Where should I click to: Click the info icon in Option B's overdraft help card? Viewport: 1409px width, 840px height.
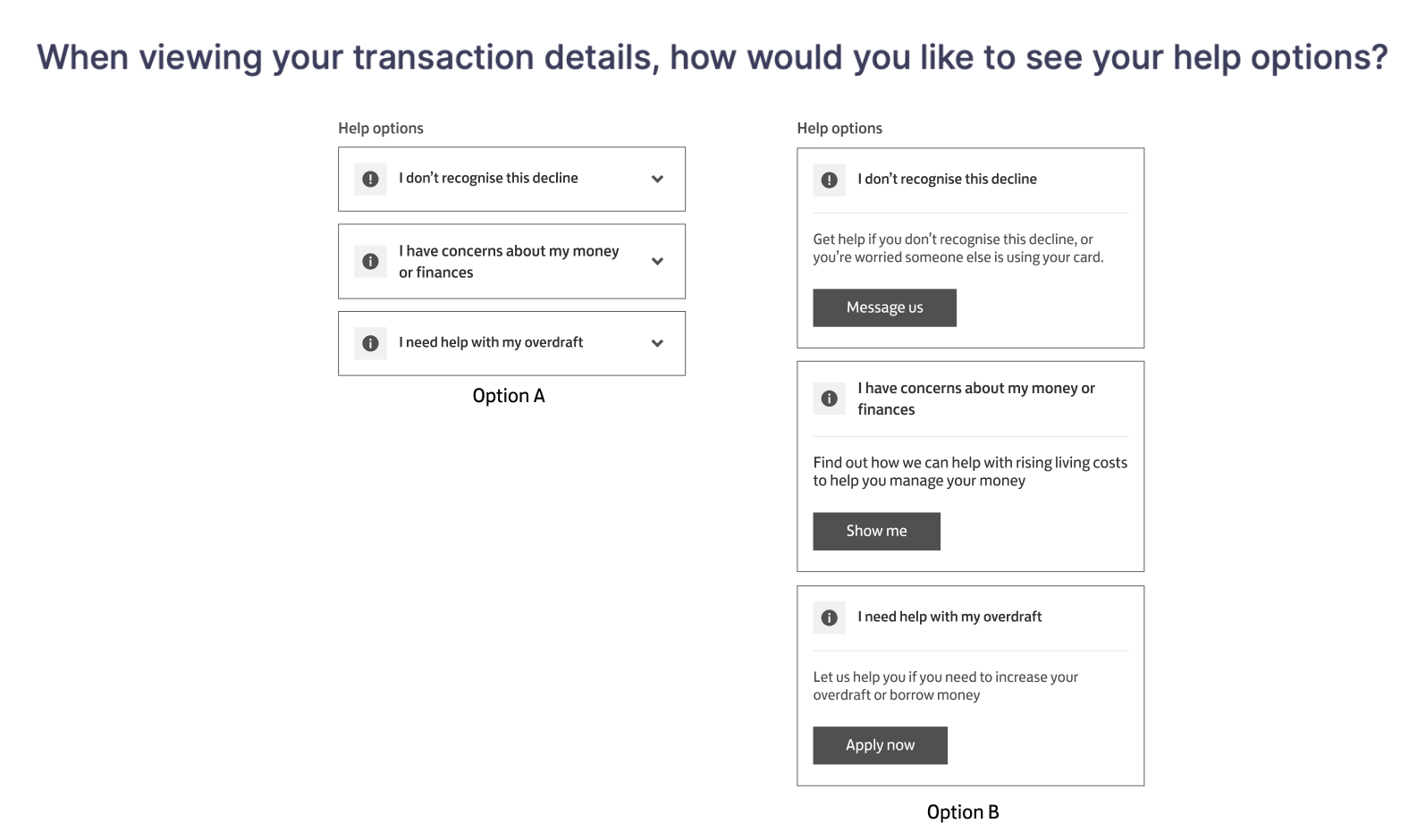coord(829,617)
